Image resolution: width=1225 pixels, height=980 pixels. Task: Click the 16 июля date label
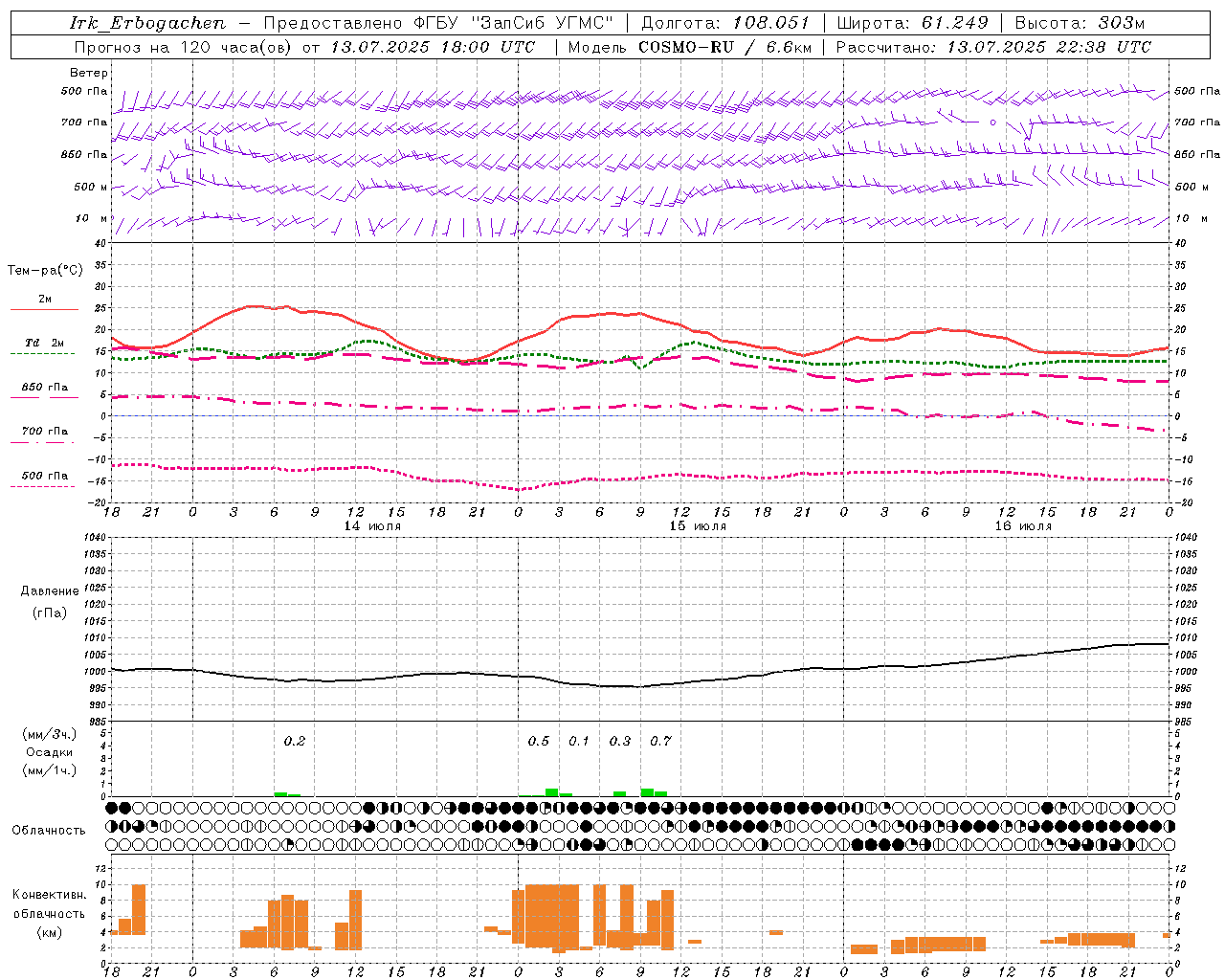1022,526
